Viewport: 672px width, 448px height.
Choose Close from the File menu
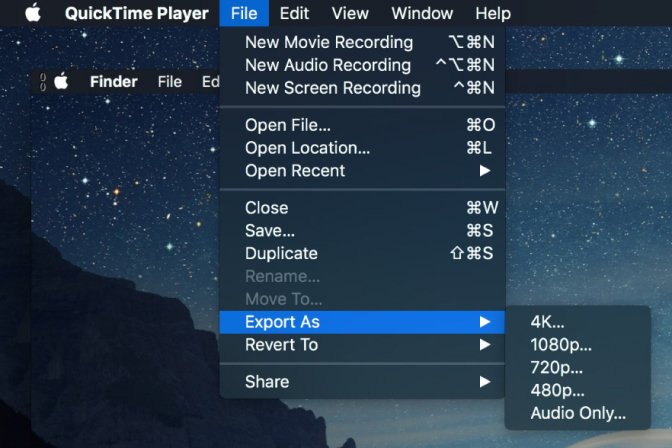[x=363, y=208]
